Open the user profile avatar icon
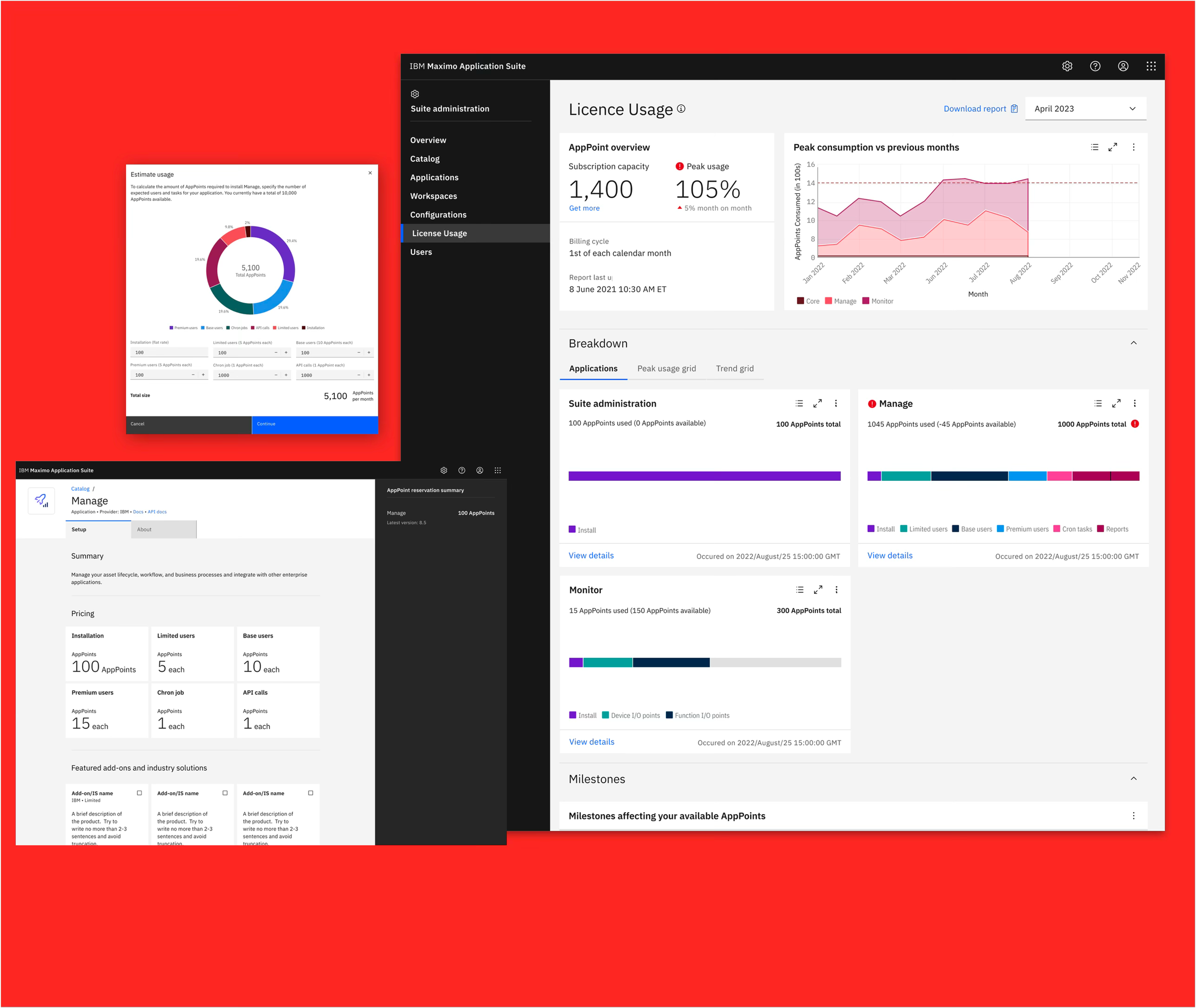 pyautogui.click(x=1123, y=66)
